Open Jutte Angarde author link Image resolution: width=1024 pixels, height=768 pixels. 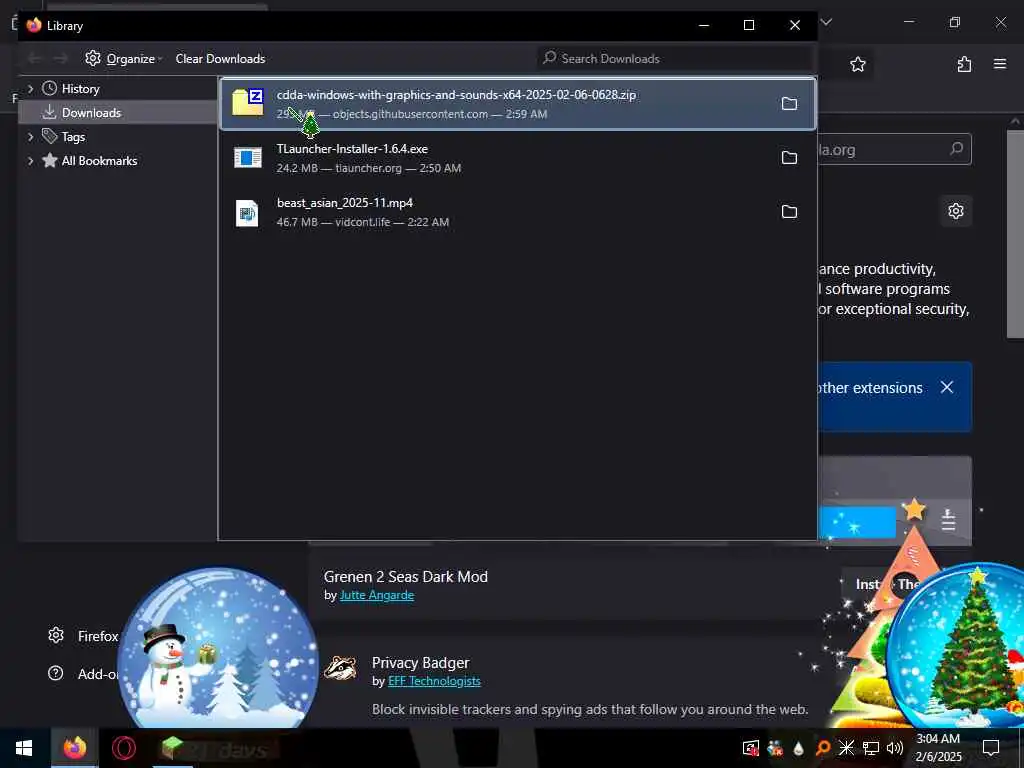[x=377, y=595]
